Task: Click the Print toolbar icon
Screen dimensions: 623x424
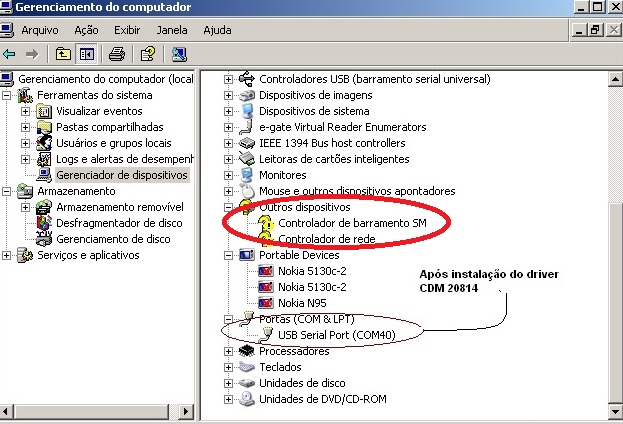Action: pos(117,54)
